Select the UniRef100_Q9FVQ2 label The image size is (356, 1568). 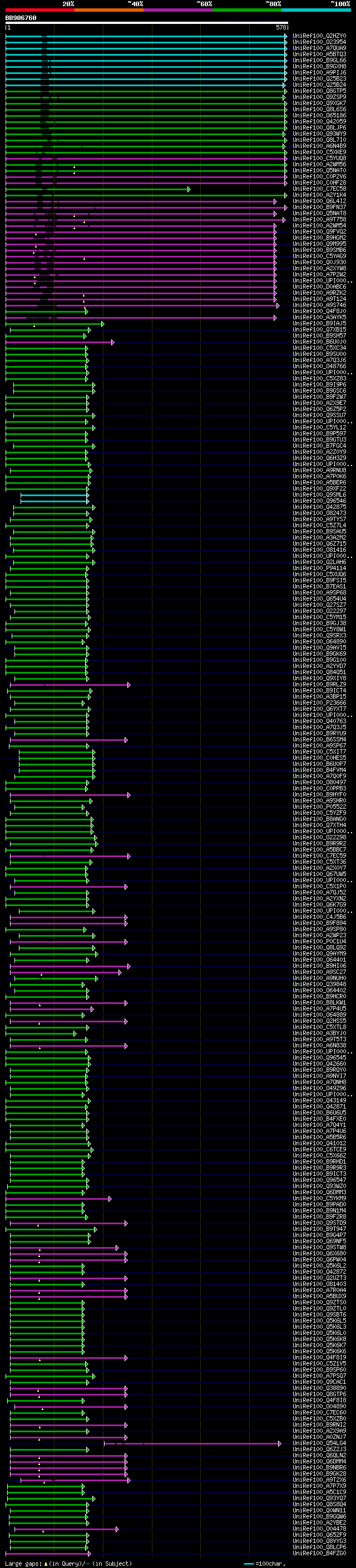(319, 231)
